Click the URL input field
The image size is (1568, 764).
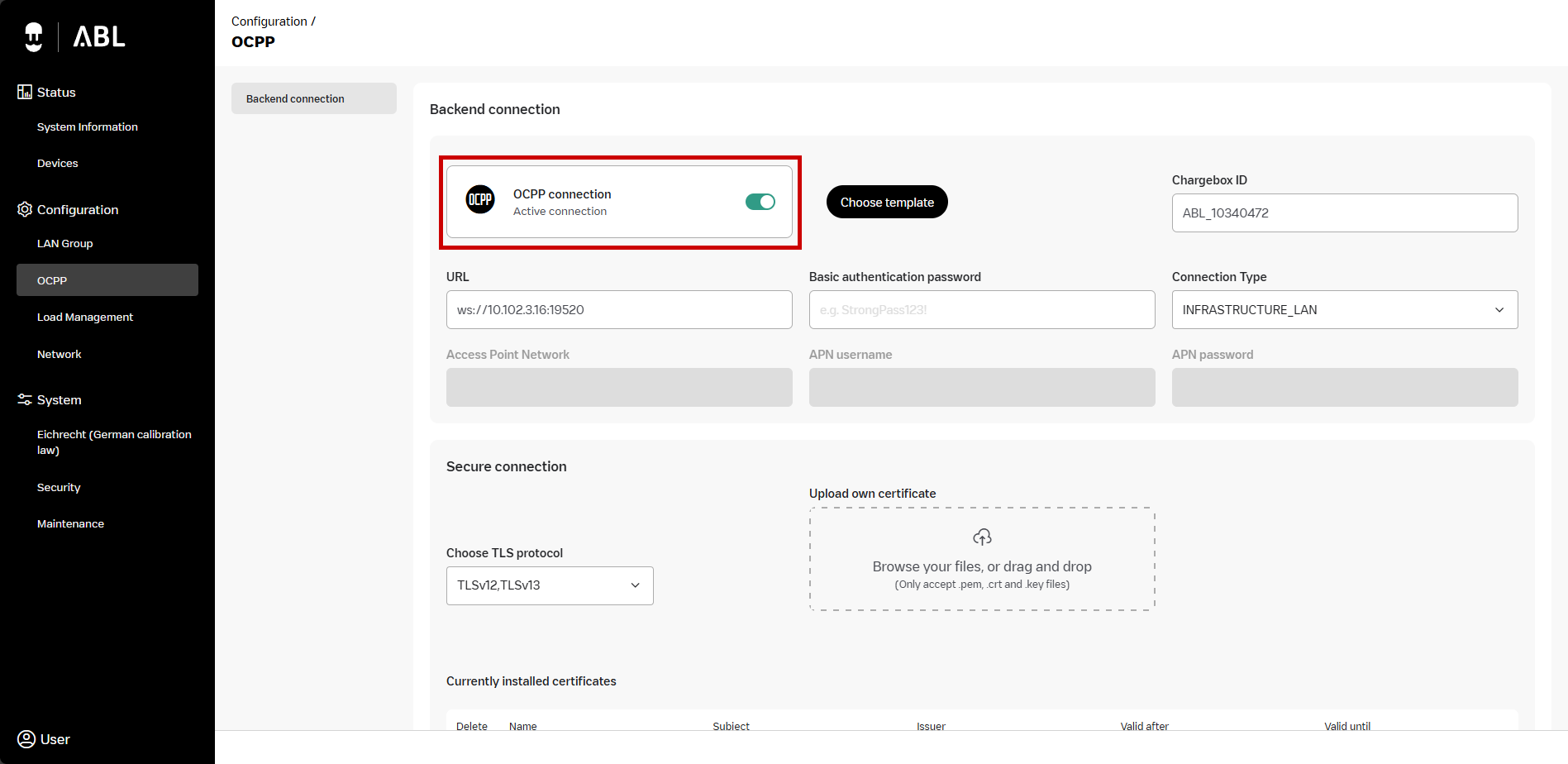(618, 310)
